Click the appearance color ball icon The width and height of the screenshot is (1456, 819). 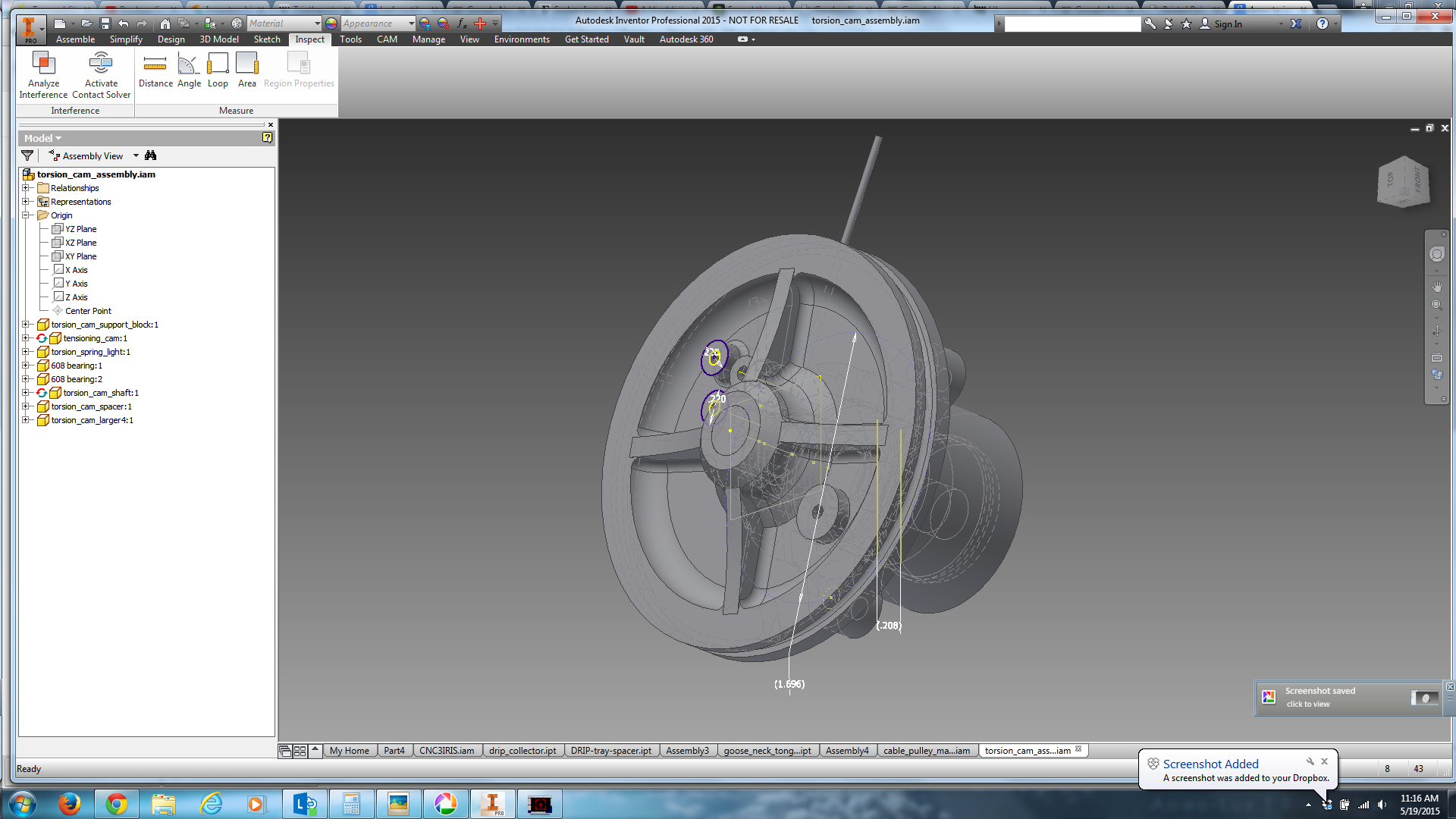click(x=331, y=24)
